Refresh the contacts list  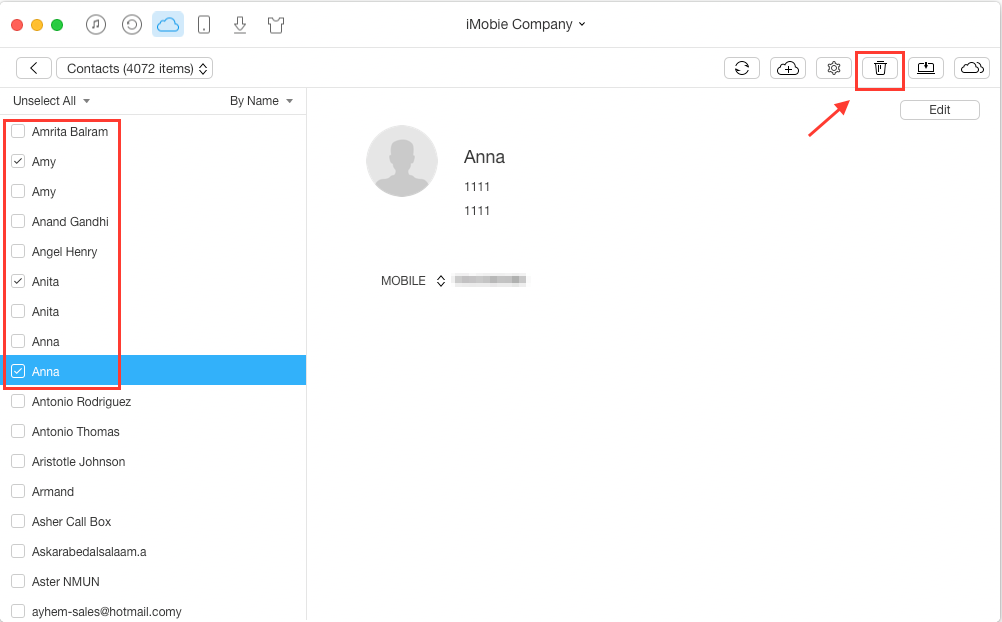[x=742, y=68]
